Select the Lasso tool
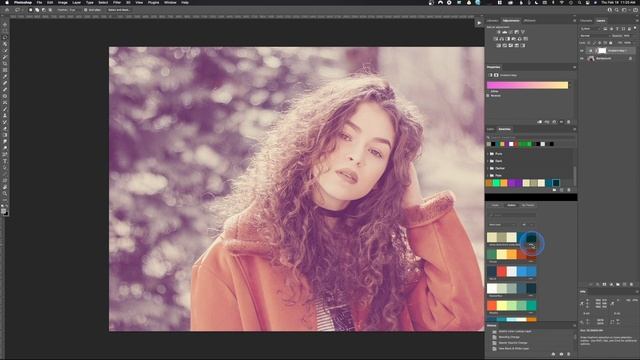Image resolution: width=640 pixels, height=360 pixels. 5,37
